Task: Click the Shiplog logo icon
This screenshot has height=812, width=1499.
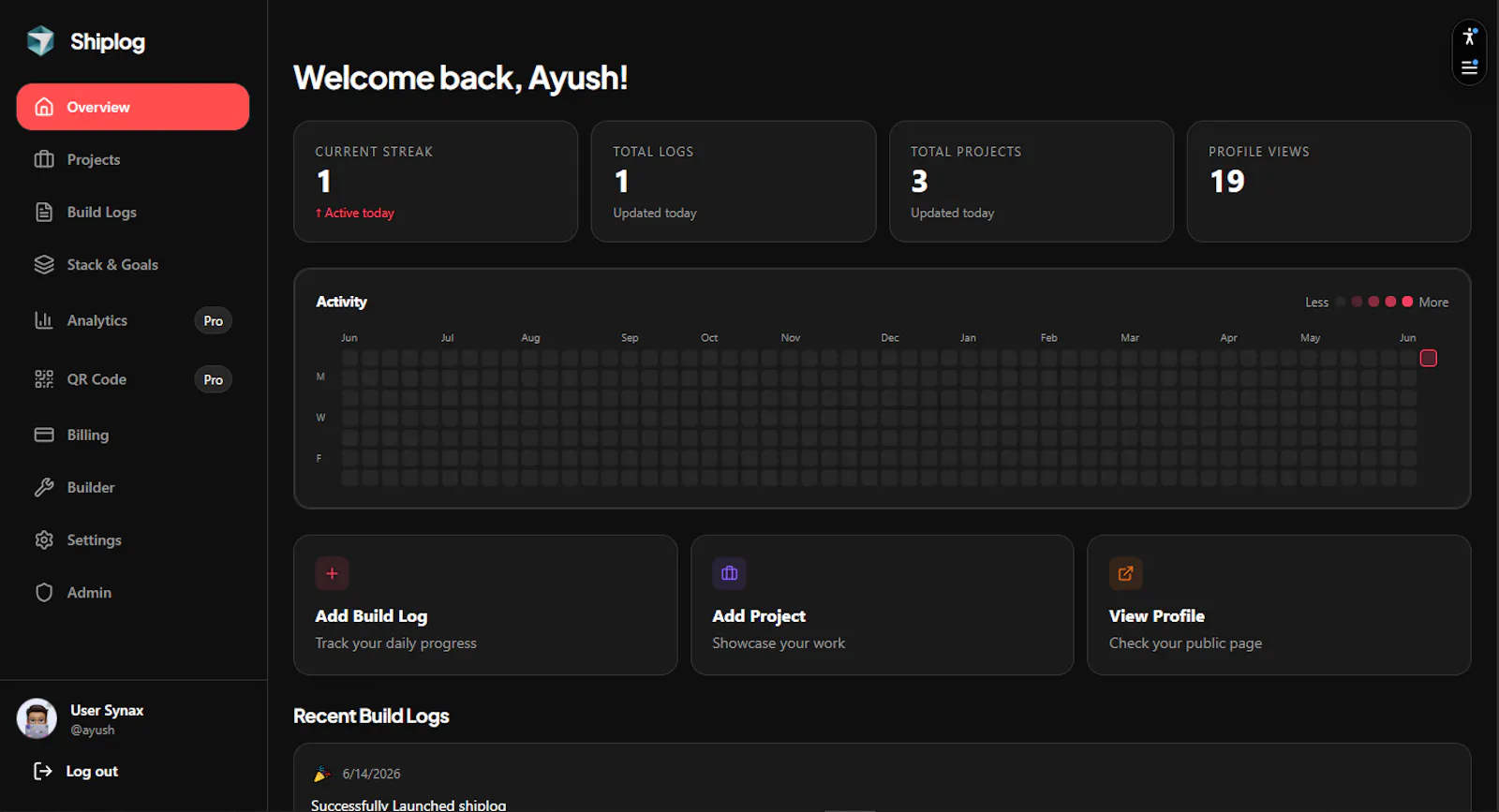Action: tap(40, 41)
